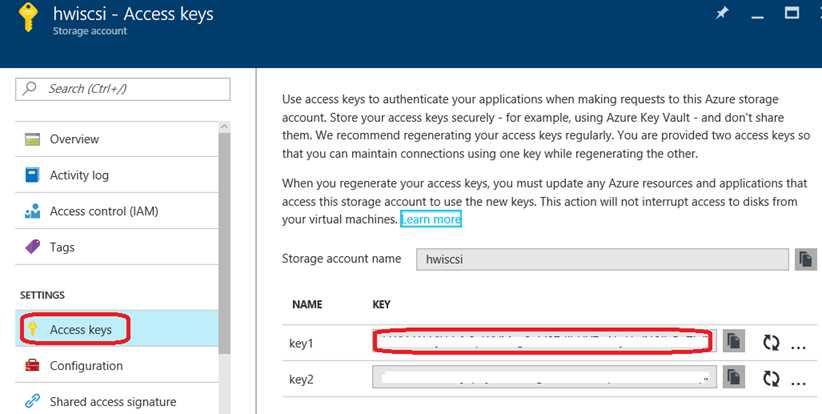Open Shared access signature settings
822x414 pixels.
coord(117,401)
